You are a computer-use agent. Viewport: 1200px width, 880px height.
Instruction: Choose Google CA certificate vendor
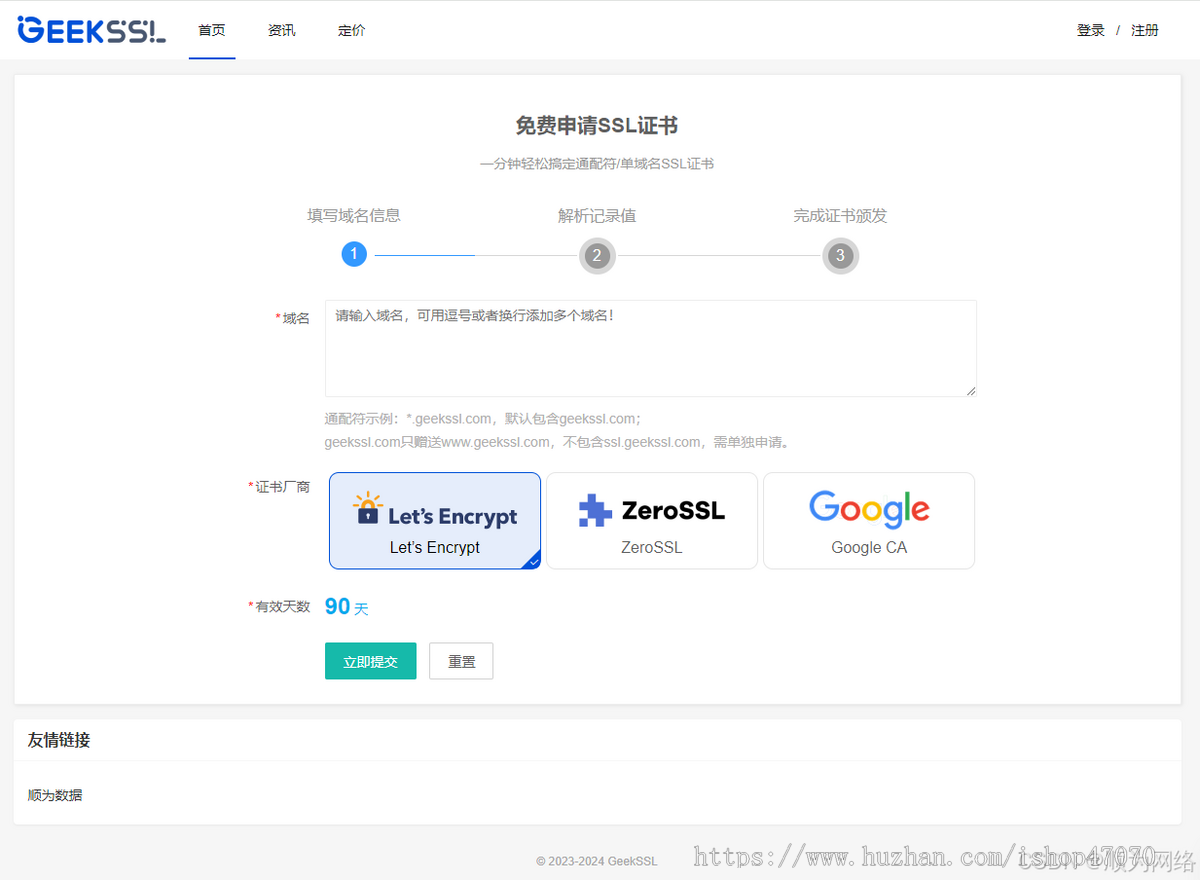coord(869,521)
